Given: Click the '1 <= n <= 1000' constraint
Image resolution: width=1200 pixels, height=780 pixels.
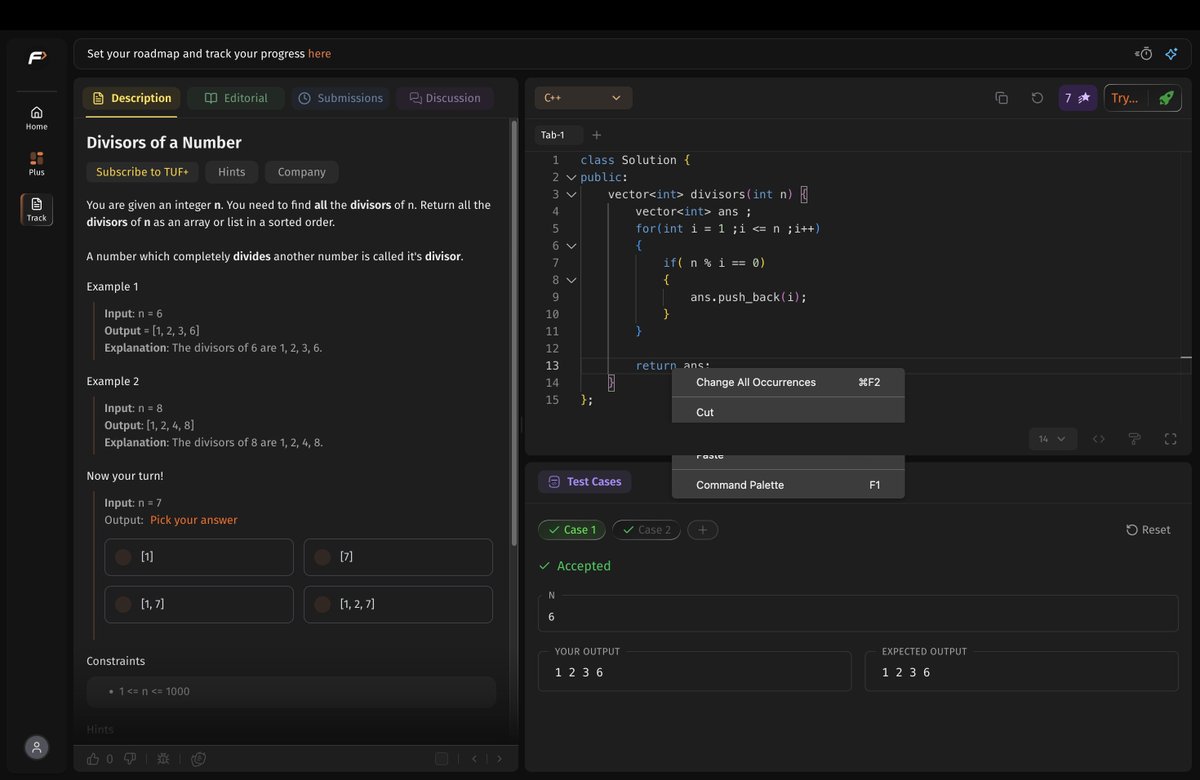Looking at the screenshot, I should pos(154,692).
